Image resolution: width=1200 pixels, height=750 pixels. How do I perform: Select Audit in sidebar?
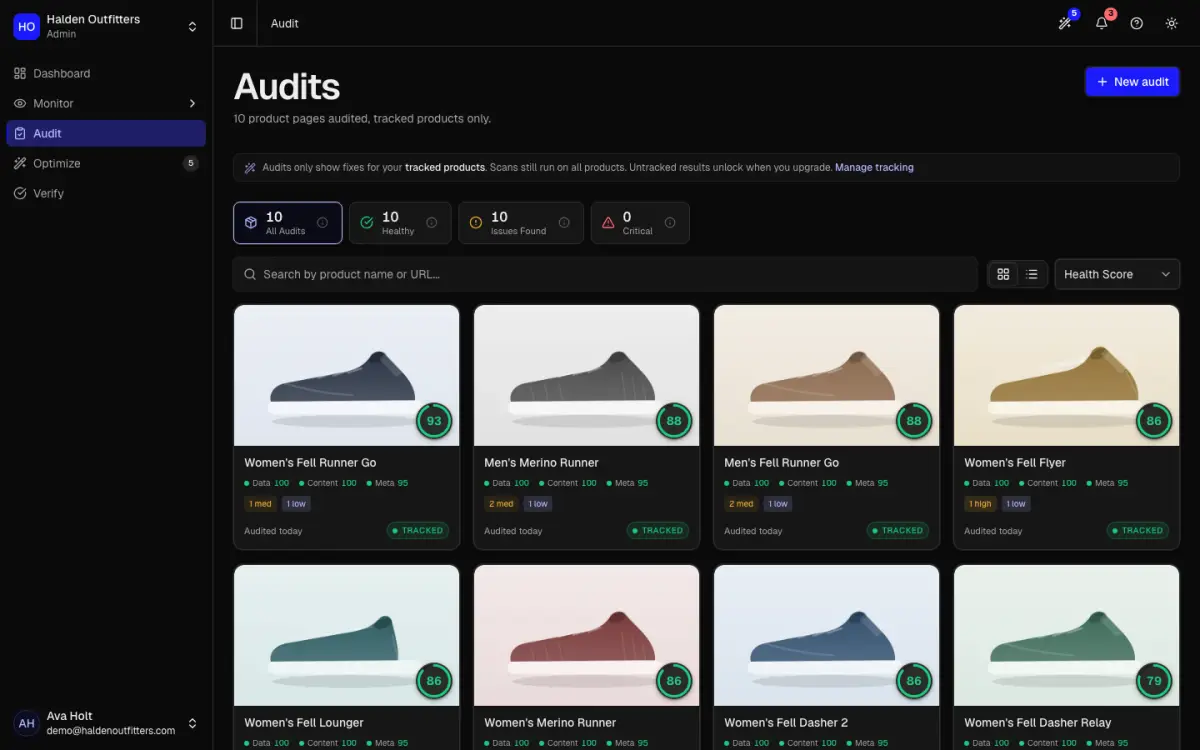(x=106, y=133)
